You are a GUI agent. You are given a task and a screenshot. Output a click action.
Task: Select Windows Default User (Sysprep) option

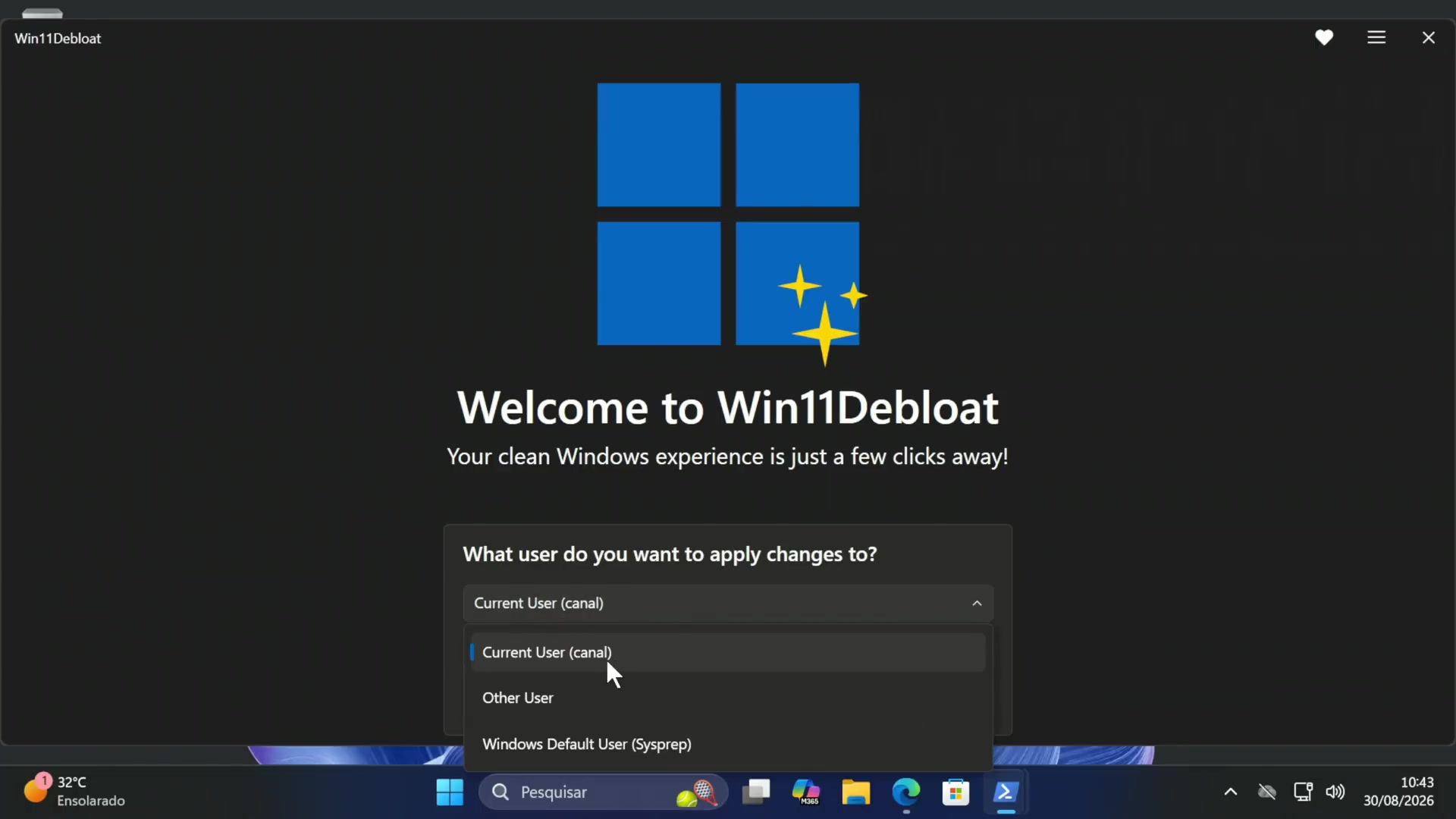tap(728, 744)
